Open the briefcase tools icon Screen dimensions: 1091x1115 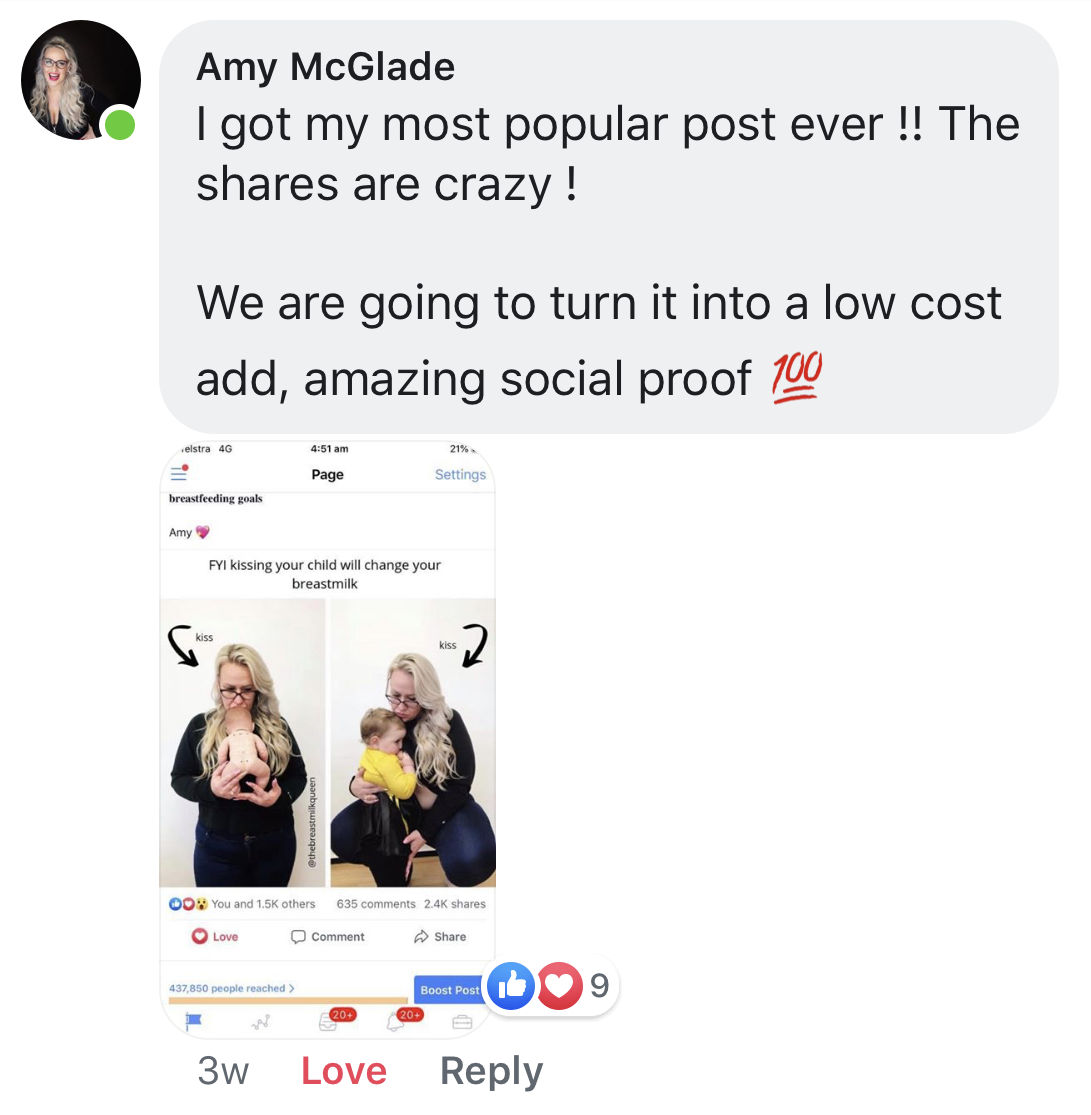pyautogui.click(x=462, y=1023)
